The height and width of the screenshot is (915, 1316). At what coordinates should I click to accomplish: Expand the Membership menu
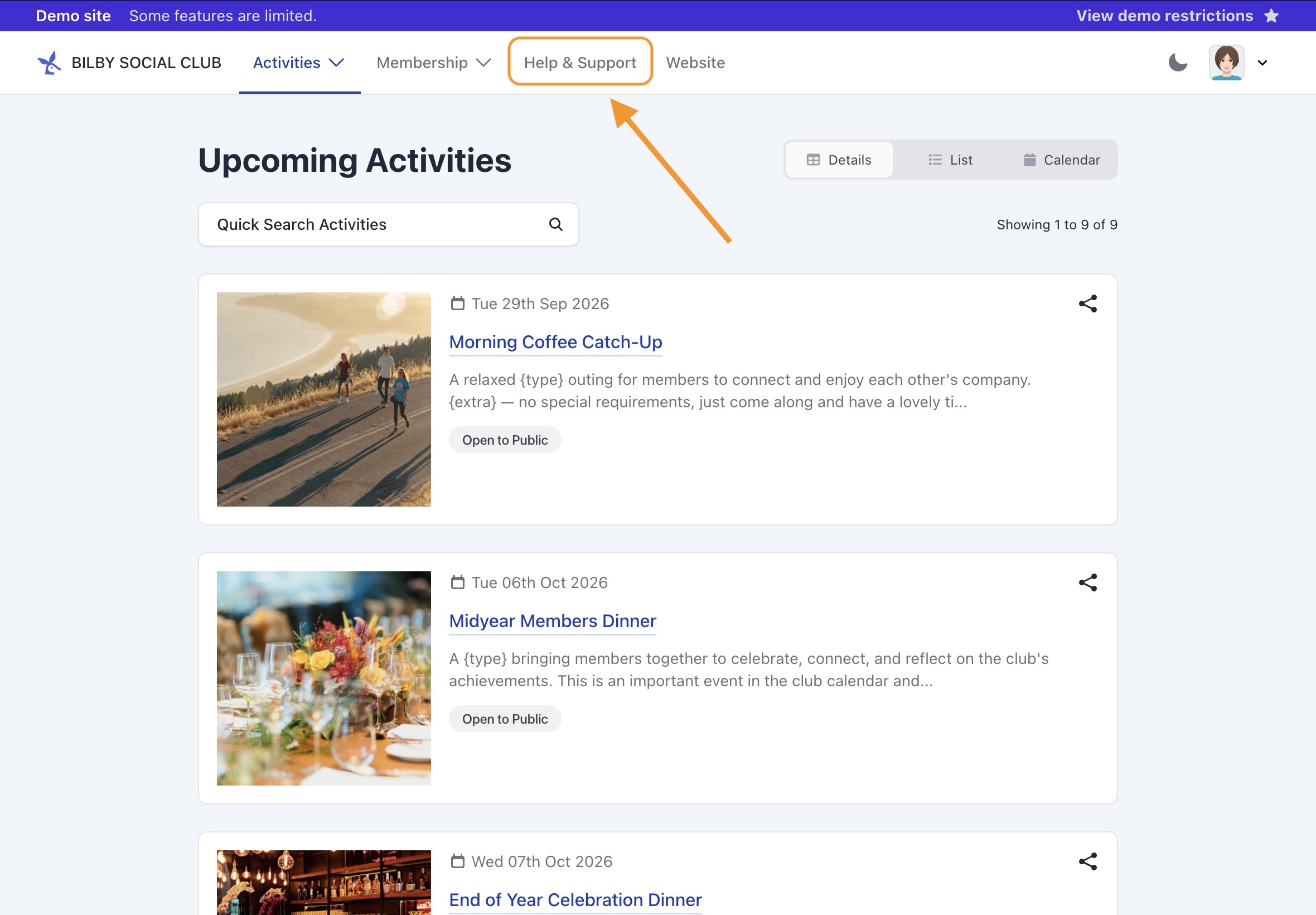434,62
